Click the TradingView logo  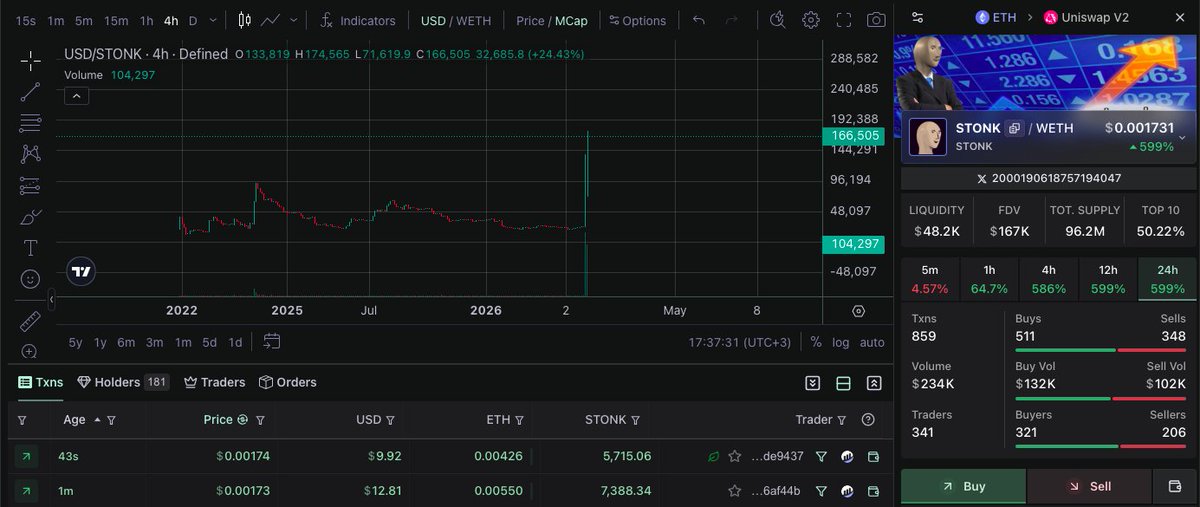tap(82, 271)
